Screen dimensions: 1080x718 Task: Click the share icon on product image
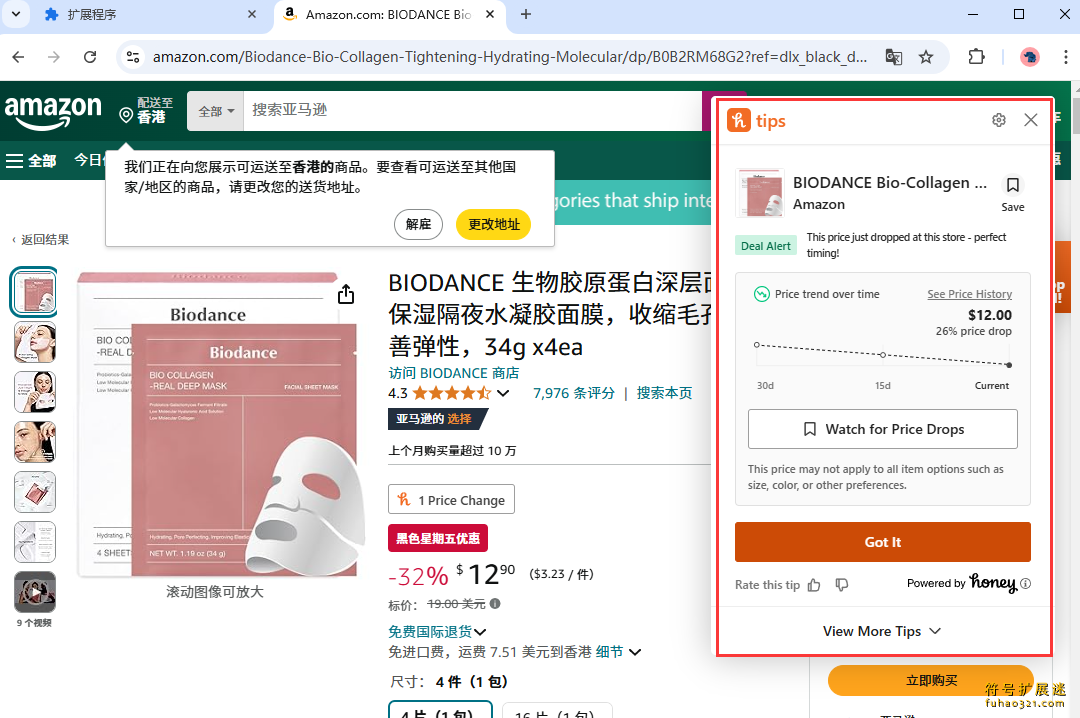point(346,294)
